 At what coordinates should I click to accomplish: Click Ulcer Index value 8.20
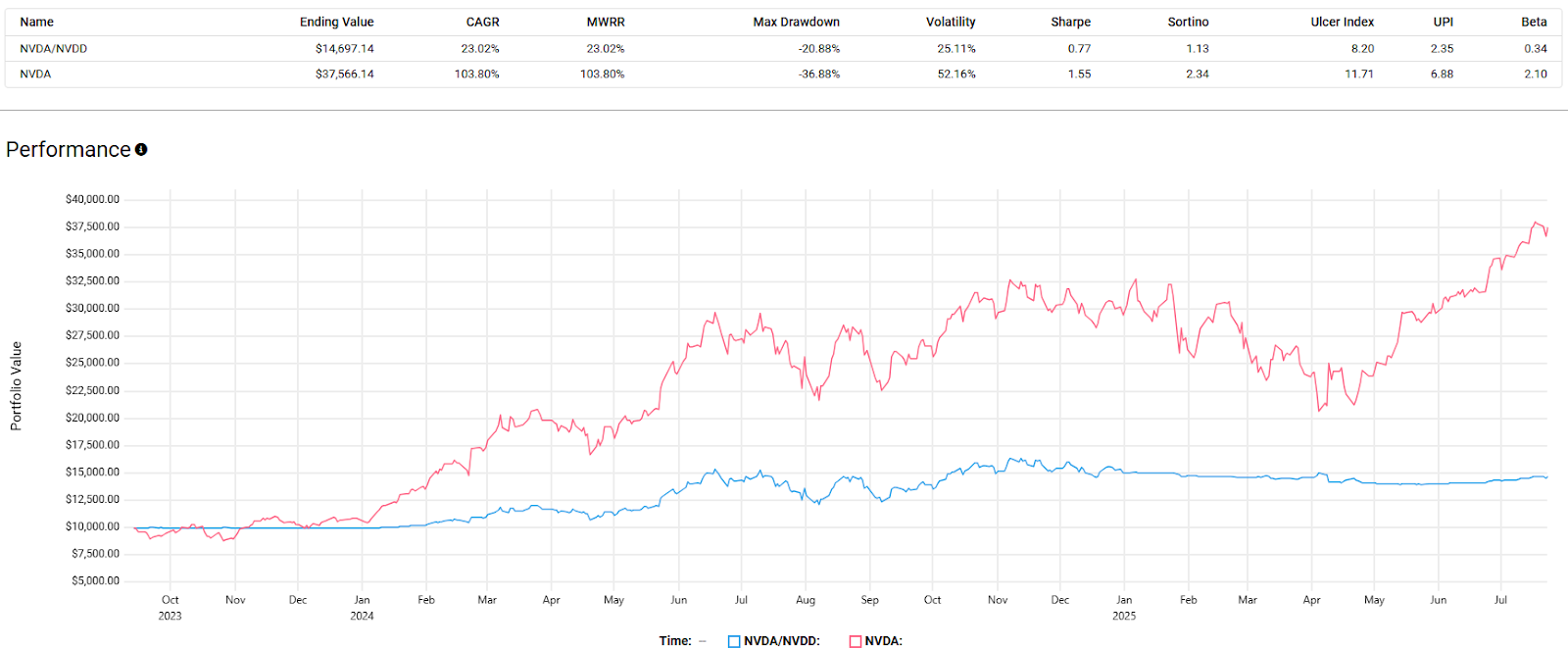click(1362, 48)
